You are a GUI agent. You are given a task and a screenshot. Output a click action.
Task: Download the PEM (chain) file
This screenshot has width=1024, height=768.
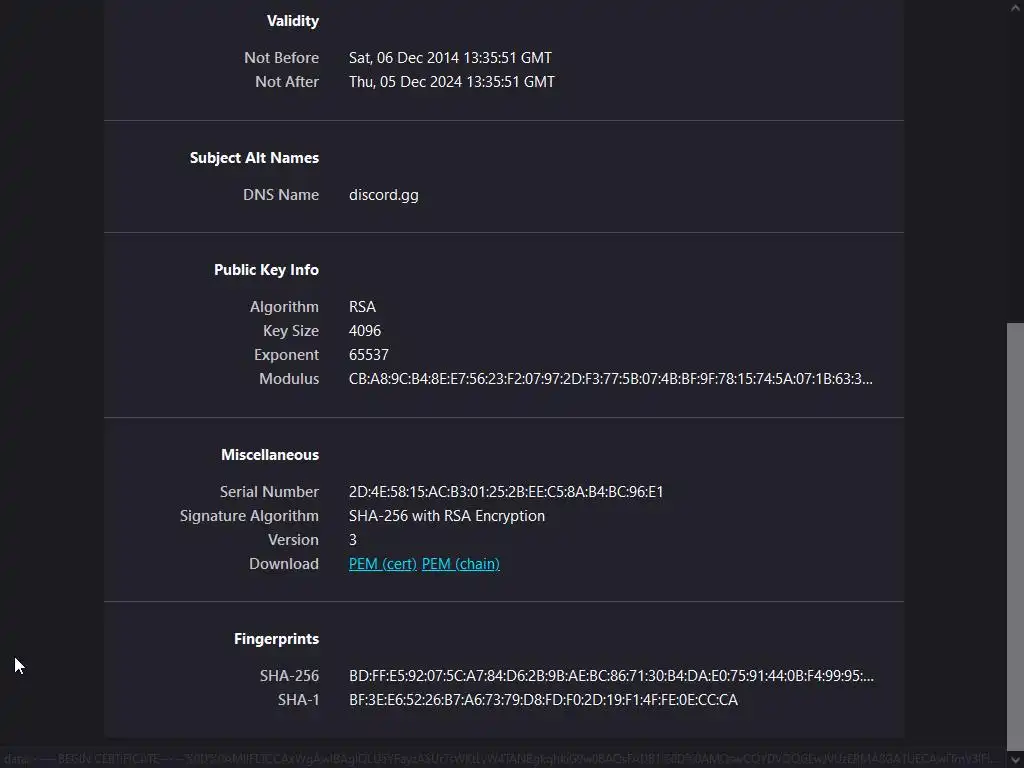(460, 564)
